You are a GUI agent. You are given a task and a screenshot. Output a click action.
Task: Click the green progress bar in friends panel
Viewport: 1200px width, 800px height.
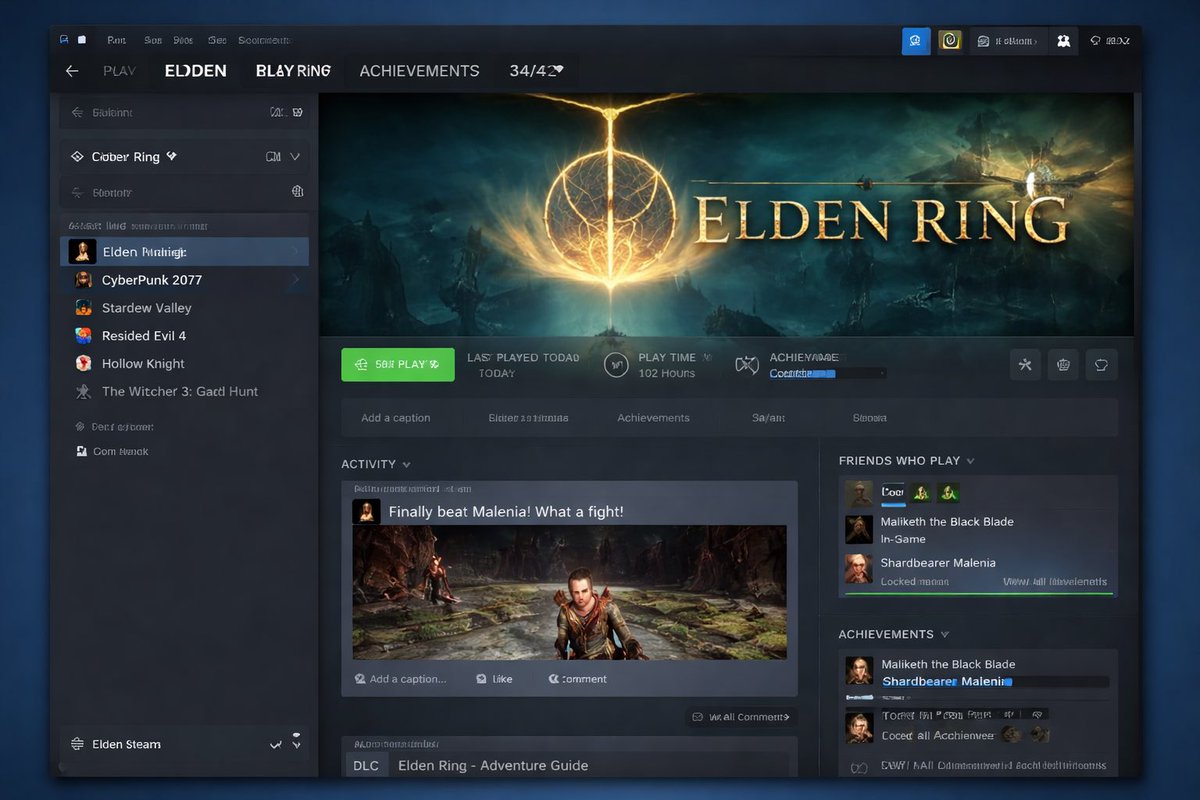(x=978, y=594)
